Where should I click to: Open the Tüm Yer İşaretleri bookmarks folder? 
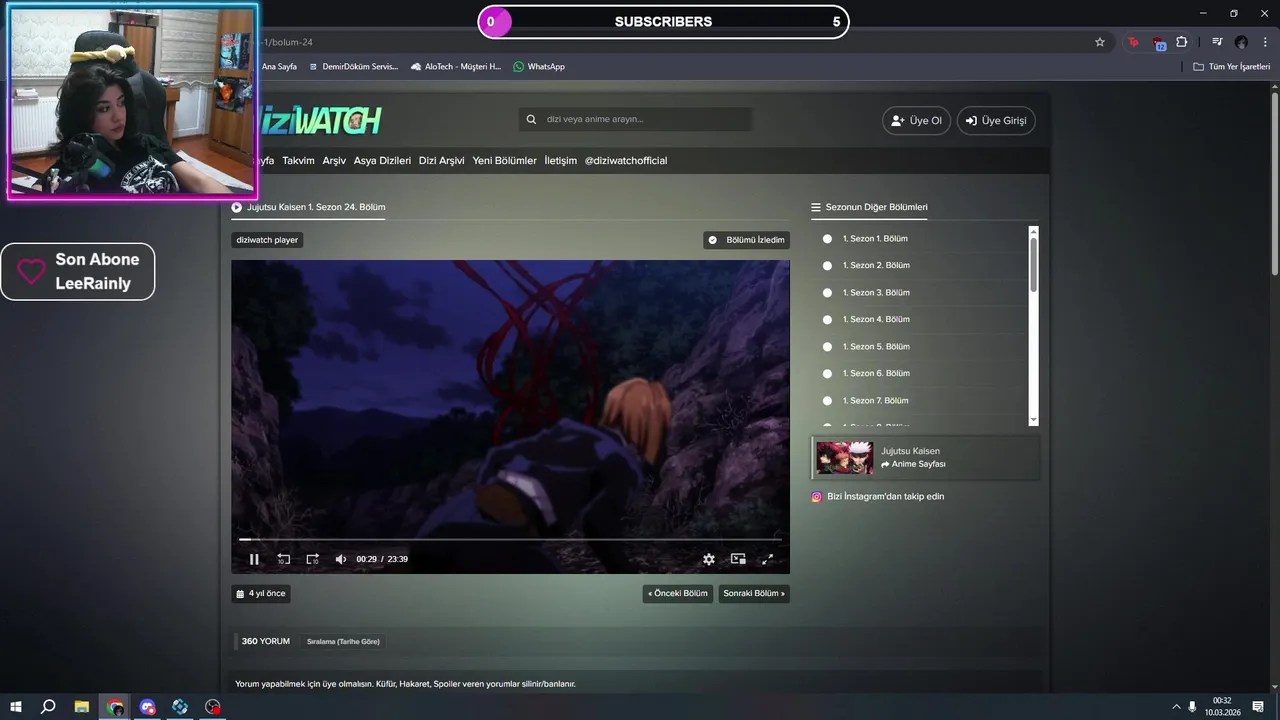(x=1231, y=67)
